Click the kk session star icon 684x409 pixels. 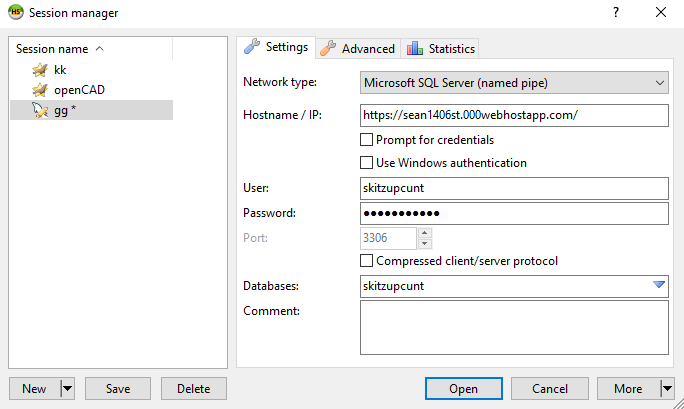tap(40, 70)
